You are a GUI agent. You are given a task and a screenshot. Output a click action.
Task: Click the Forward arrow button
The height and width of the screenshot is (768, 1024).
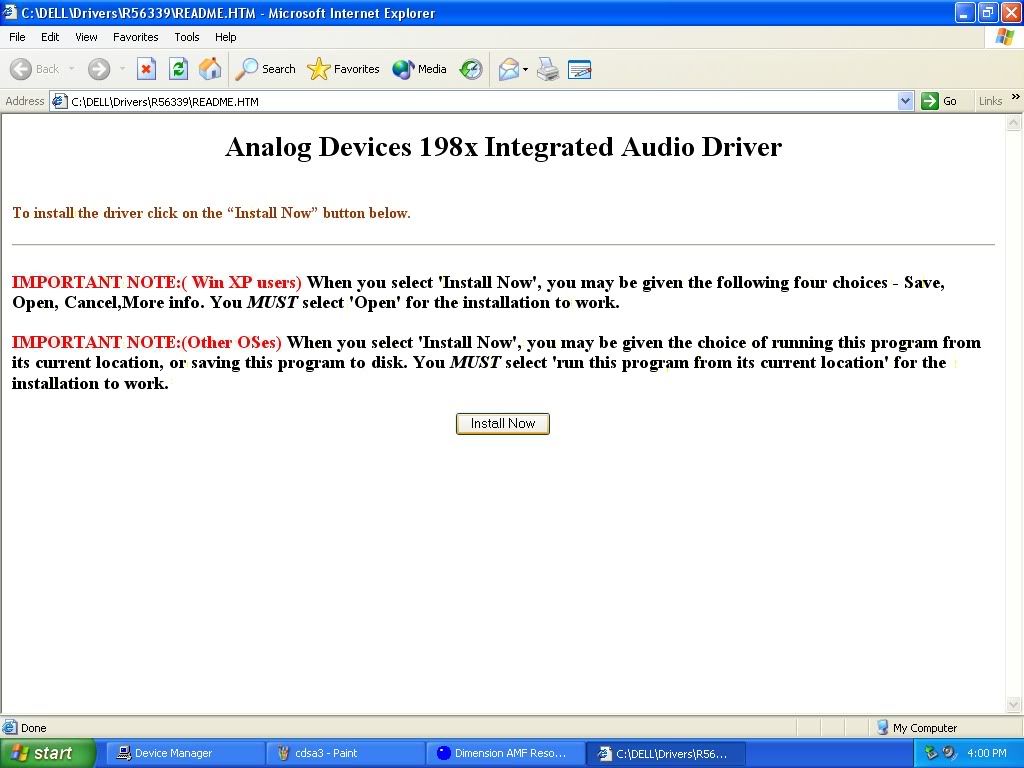pos(99,69)
